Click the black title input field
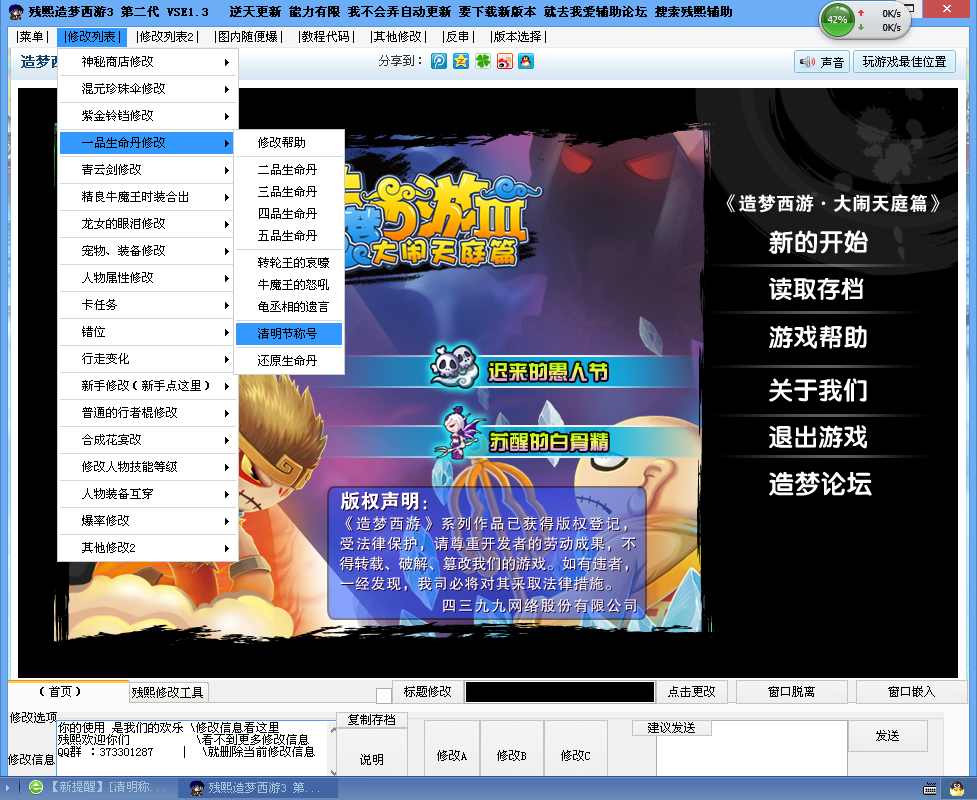This screenshot has height=800, width=977. 560,692
